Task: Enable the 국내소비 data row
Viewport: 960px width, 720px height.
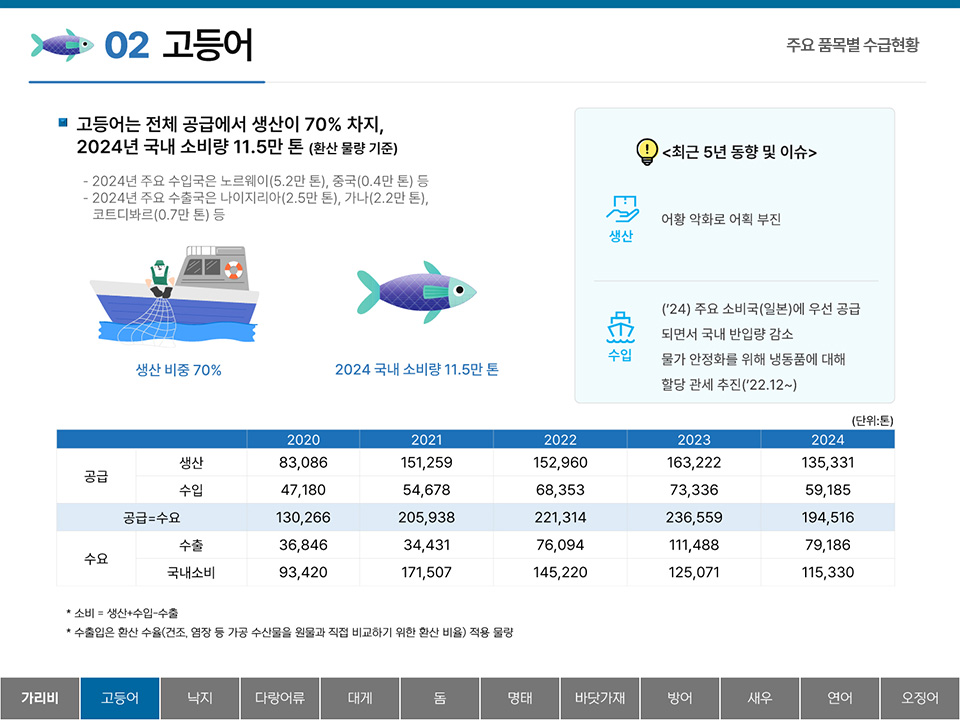Action: click(193, 572)
